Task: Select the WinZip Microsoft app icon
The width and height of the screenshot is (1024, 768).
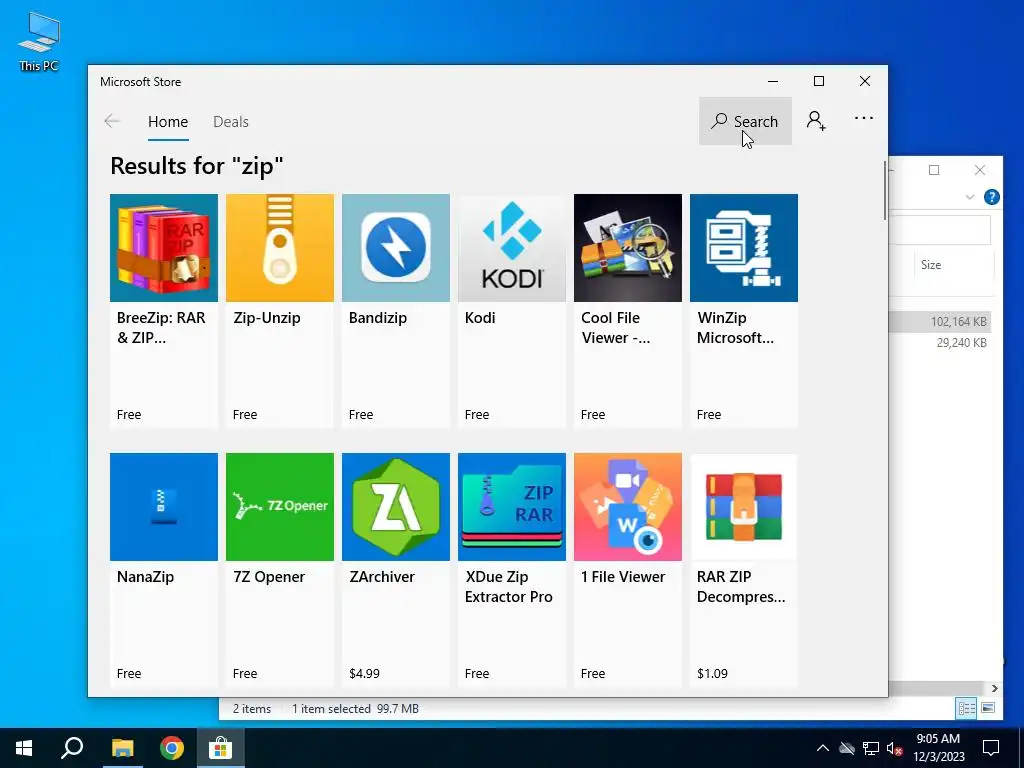Action: (744, 248)
